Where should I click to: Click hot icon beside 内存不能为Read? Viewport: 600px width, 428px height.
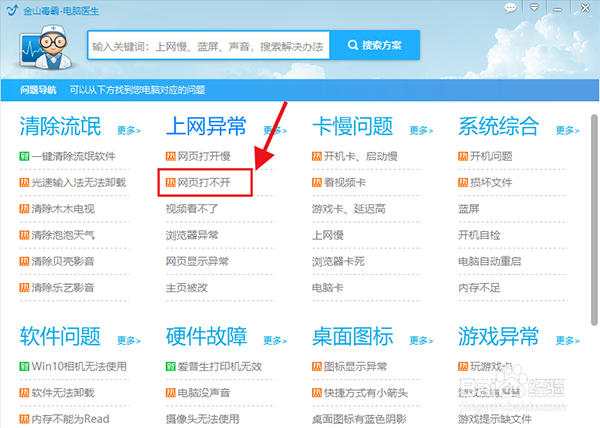point(24,419)
